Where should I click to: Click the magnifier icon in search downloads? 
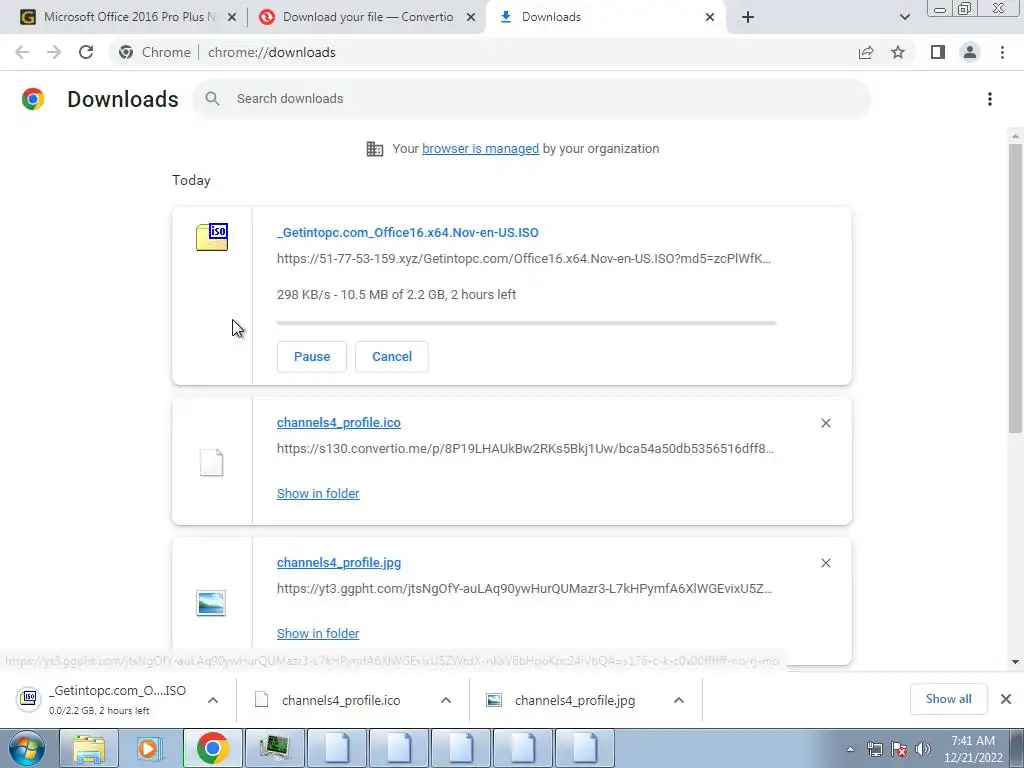[x=212, y=99]
